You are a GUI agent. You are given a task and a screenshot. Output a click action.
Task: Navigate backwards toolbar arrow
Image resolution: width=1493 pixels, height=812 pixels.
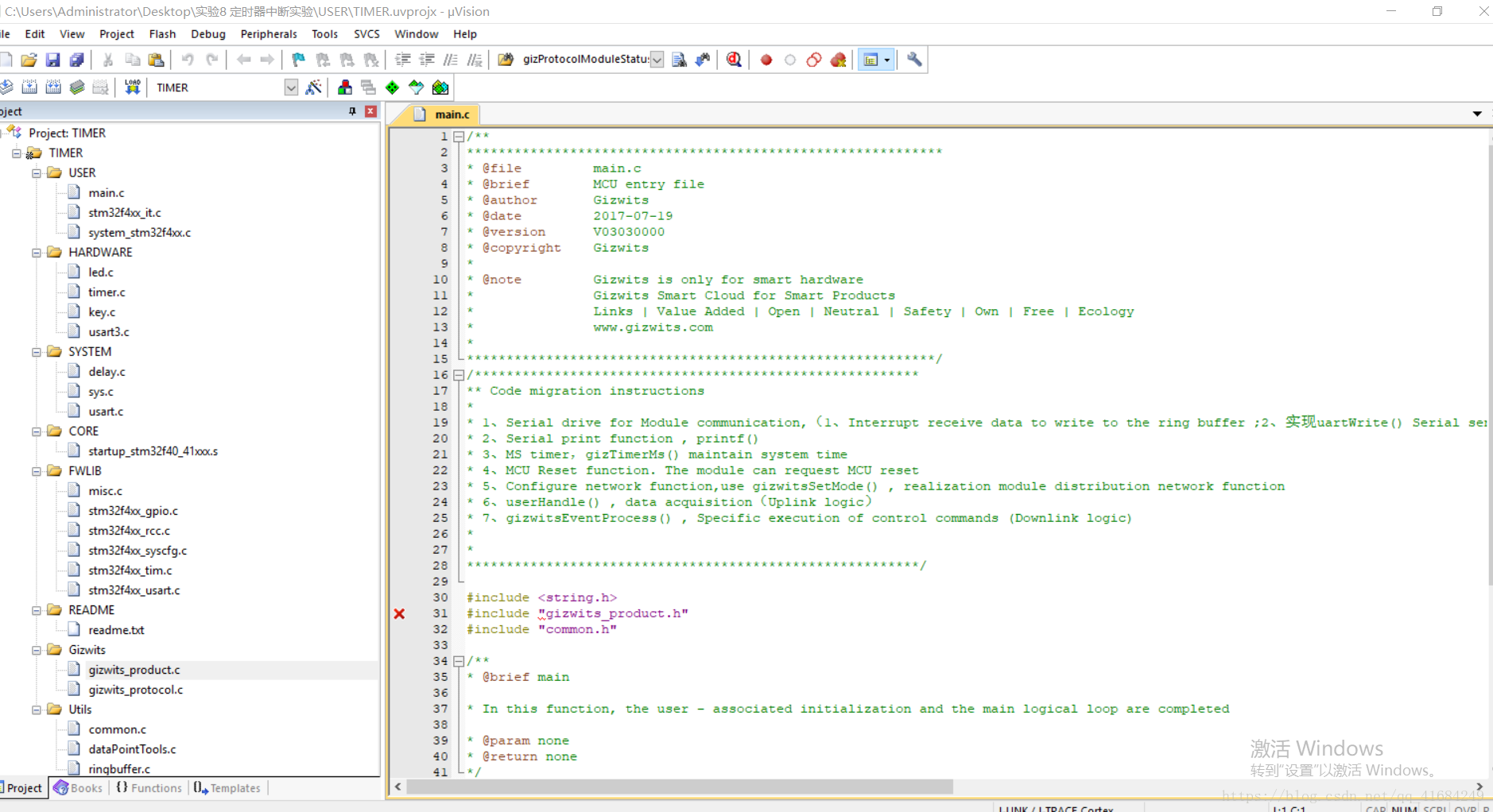click(x=244, y=60)
